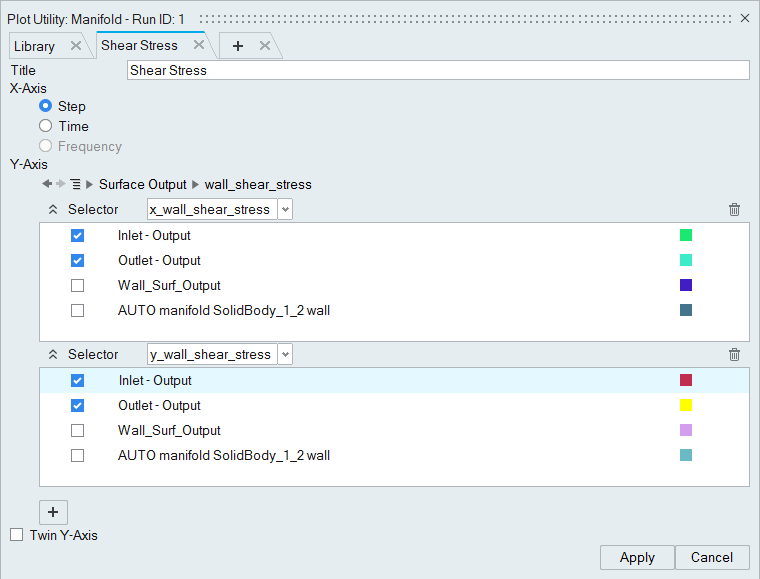Collapse the x_wall_shear_stress selector section
760x579 pixels.
click(53, 210)
